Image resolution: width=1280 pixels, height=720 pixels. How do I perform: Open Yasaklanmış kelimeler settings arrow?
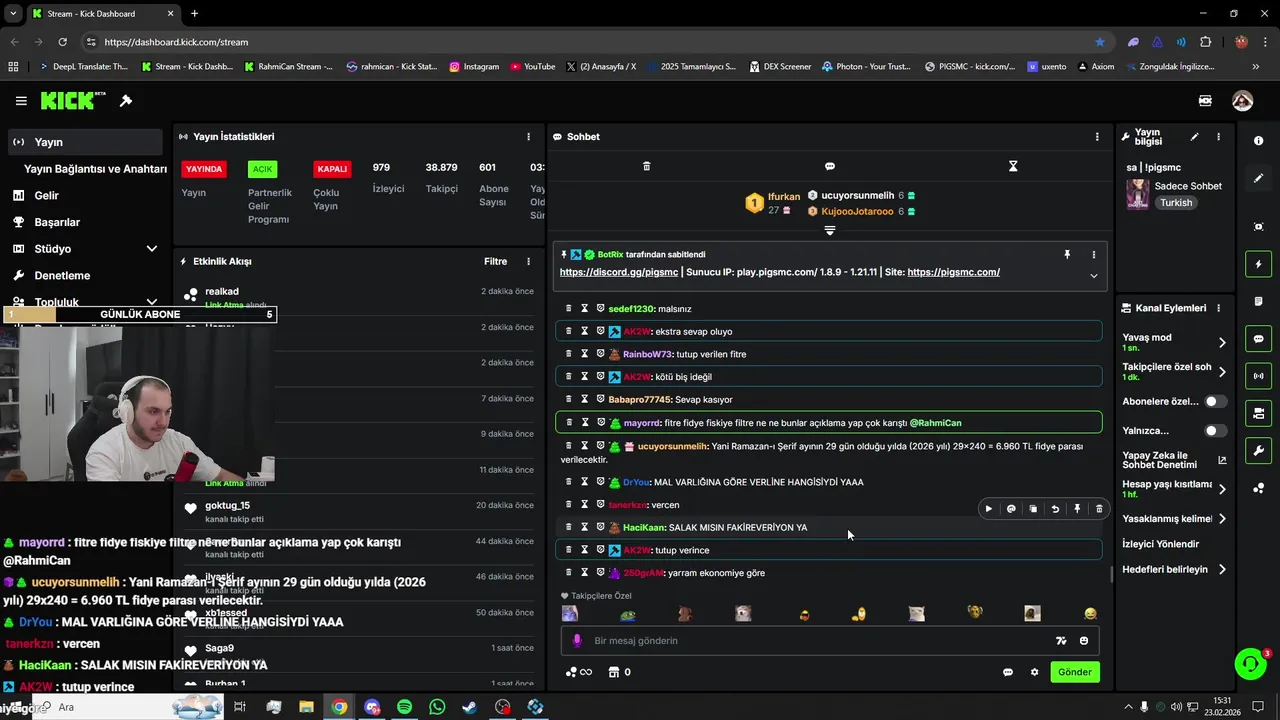[1222, 519]
